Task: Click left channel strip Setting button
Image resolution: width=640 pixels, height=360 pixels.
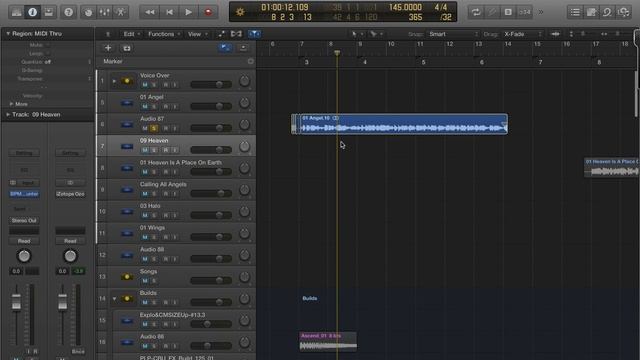Action: pos(24,153)
